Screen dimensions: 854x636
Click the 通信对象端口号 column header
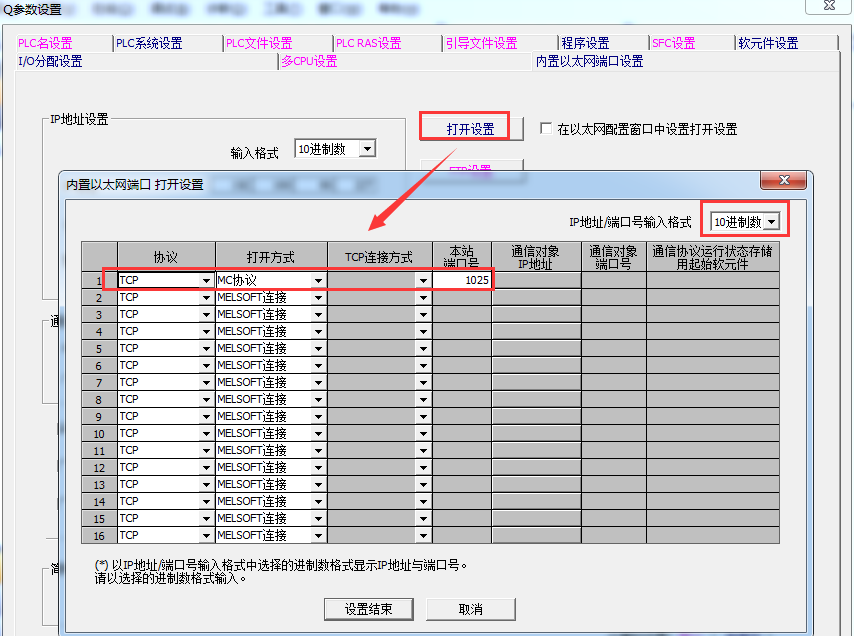tap(614, 257)
